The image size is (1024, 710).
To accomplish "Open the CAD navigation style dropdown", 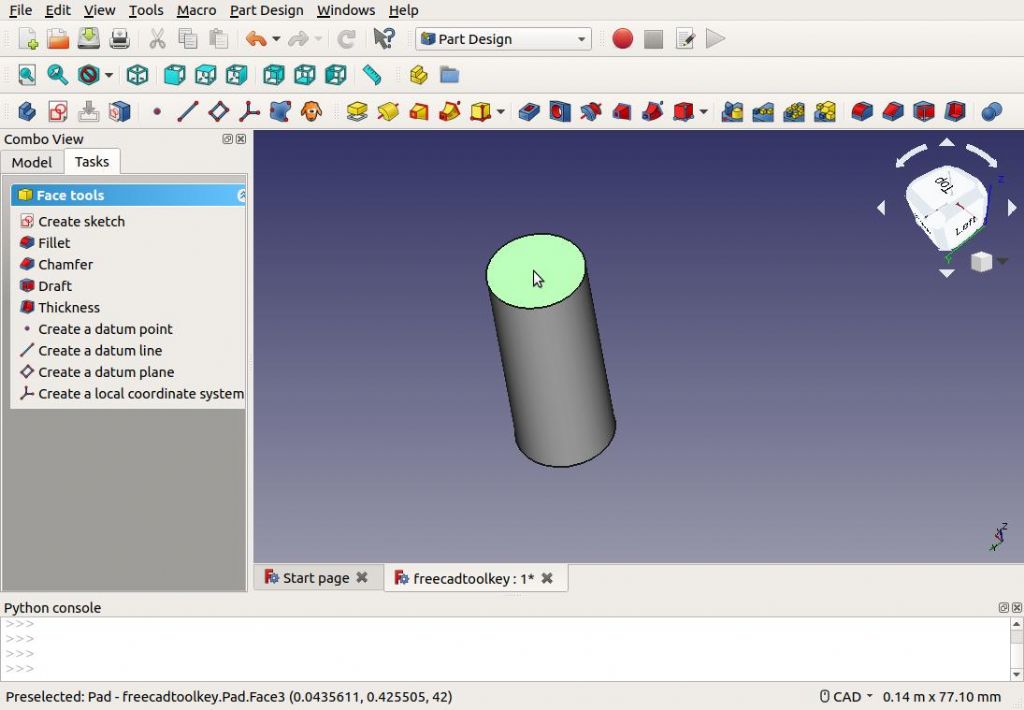I will click(x=846, y=696).
